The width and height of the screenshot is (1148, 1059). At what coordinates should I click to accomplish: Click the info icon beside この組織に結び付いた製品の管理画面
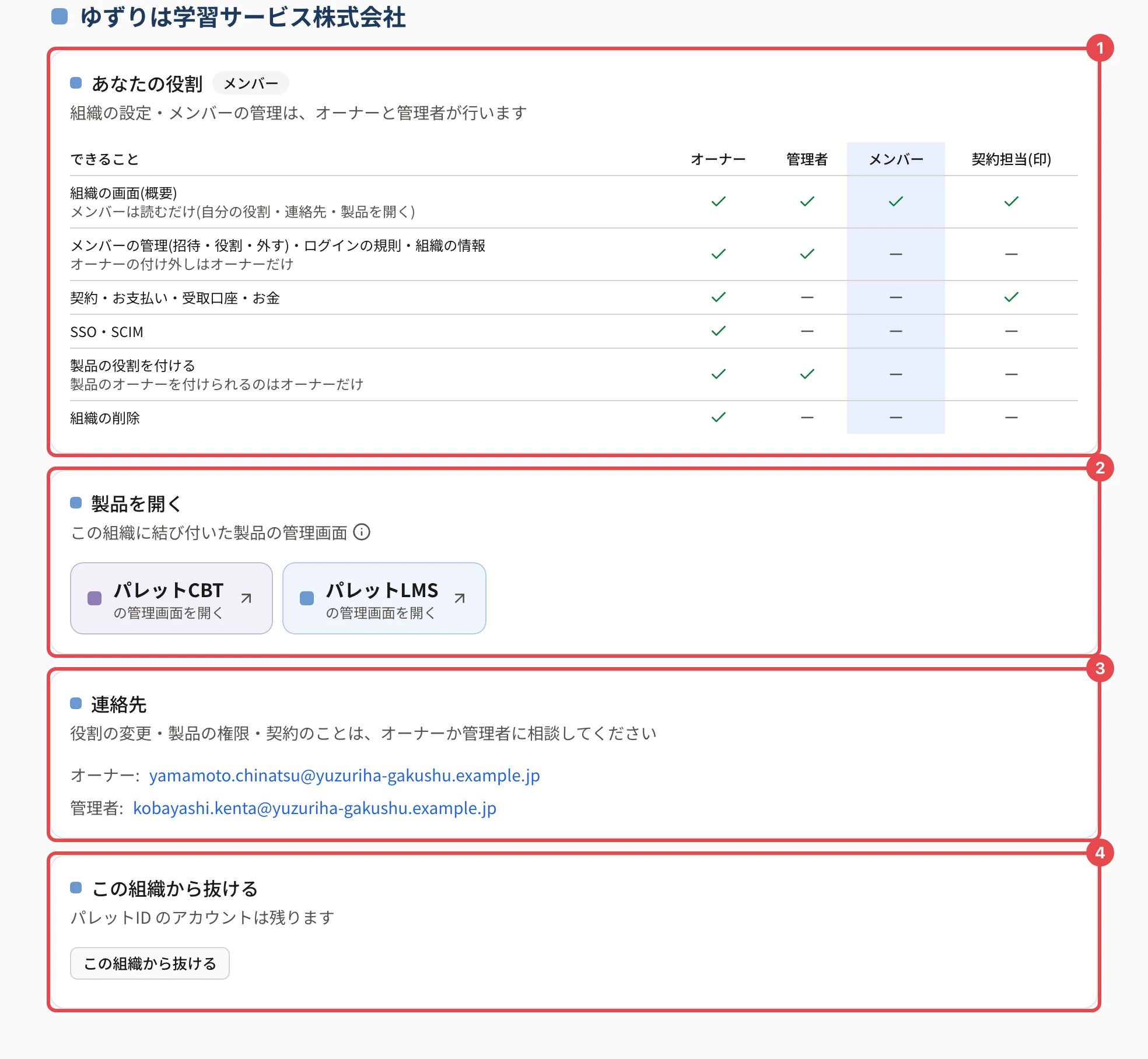click(x=362, y=532)
